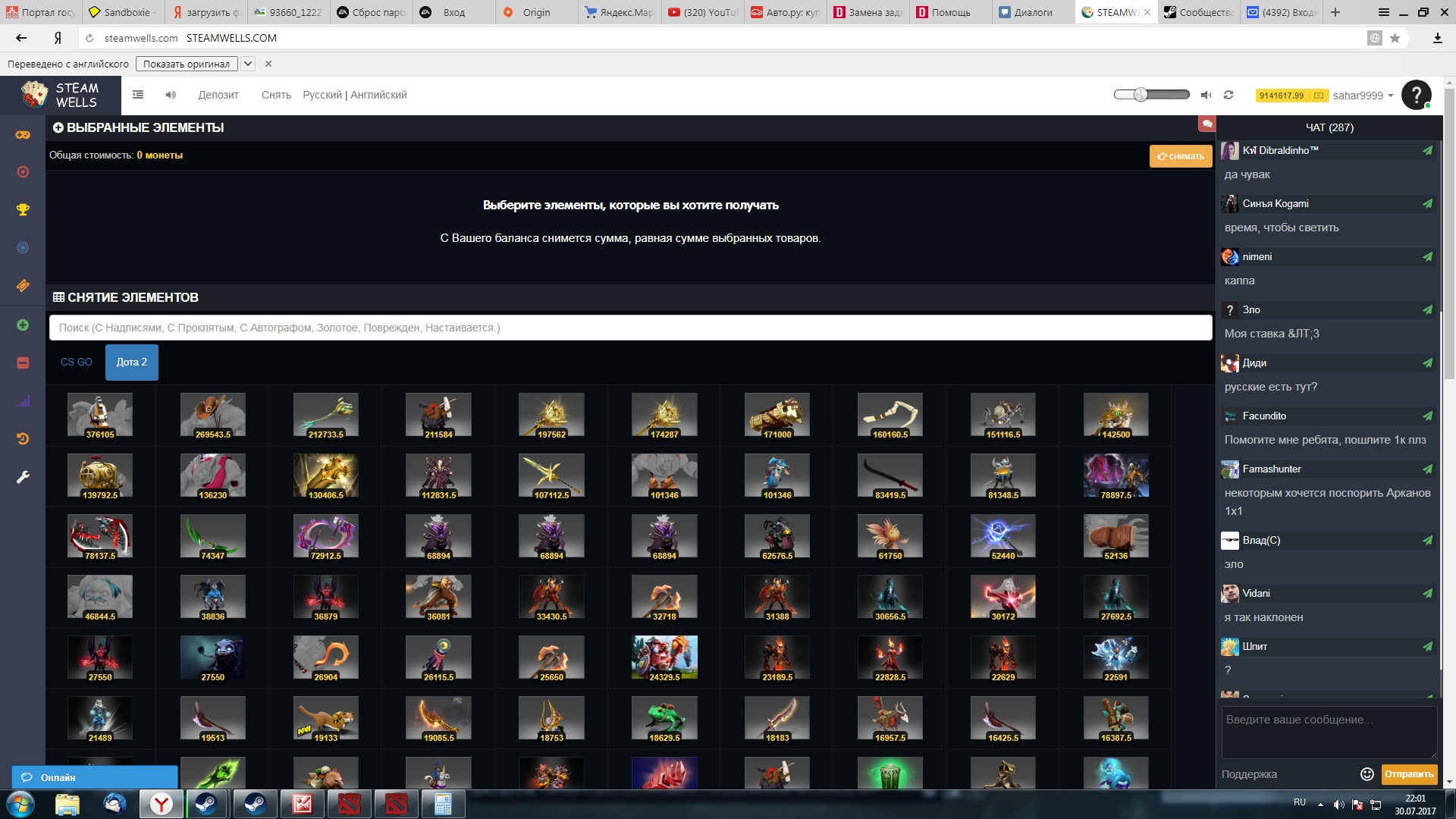Image resolution: width=1456 pixels, height=819 pixels.
Task: Open new browser tab with plus button
Action: (x=1335, y=12)
